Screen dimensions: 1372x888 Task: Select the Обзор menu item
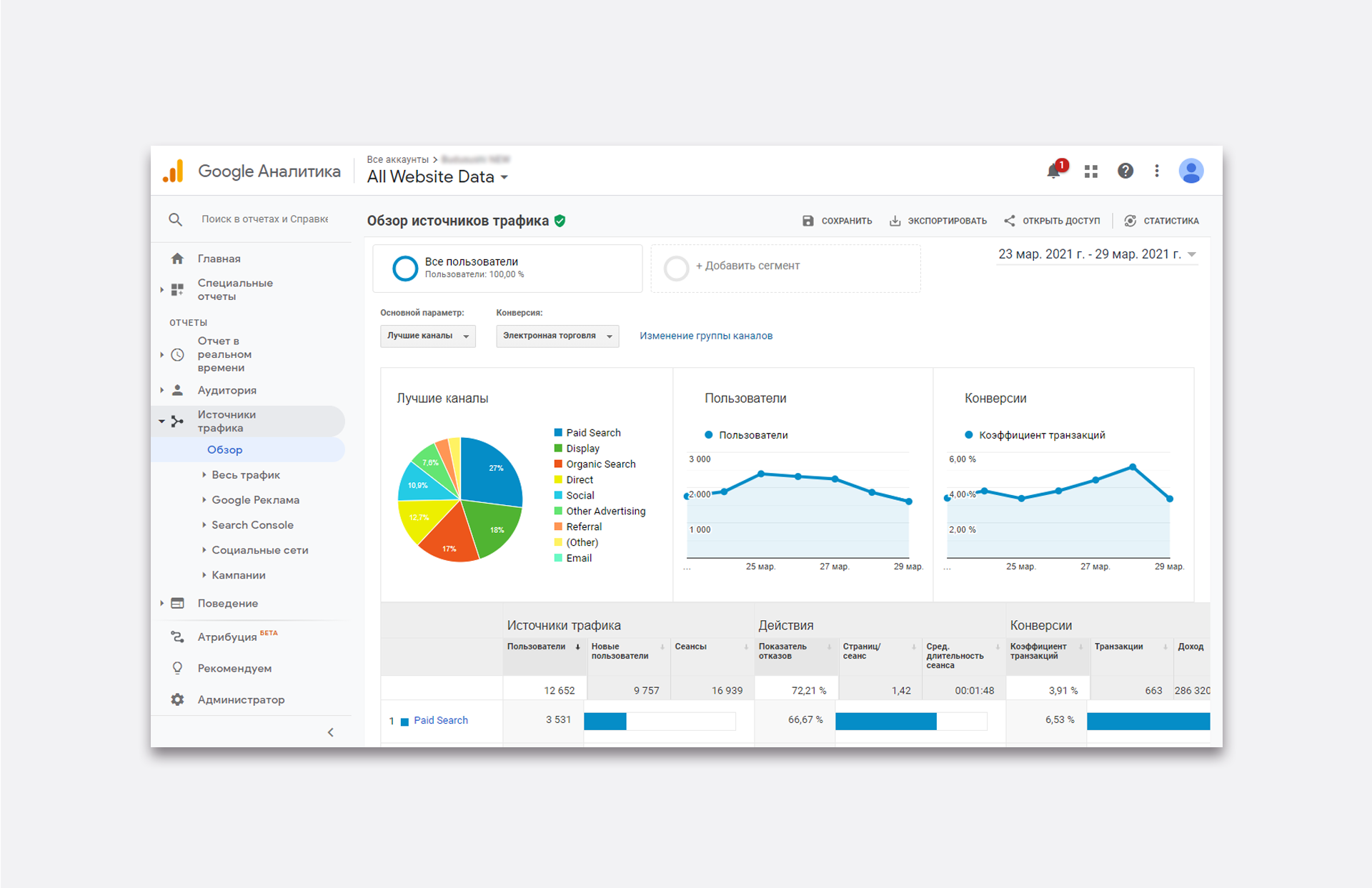coord(224,450)
